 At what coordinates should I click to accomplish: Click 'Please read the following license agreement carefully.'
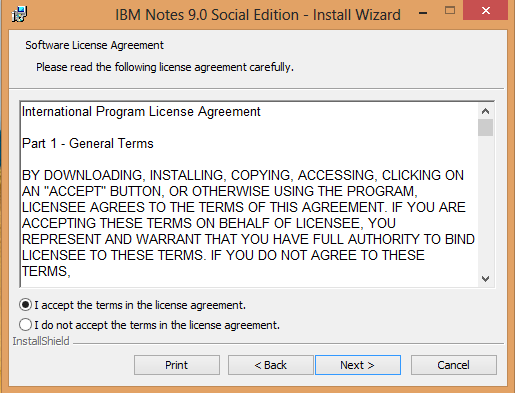(x=165, y=67)
